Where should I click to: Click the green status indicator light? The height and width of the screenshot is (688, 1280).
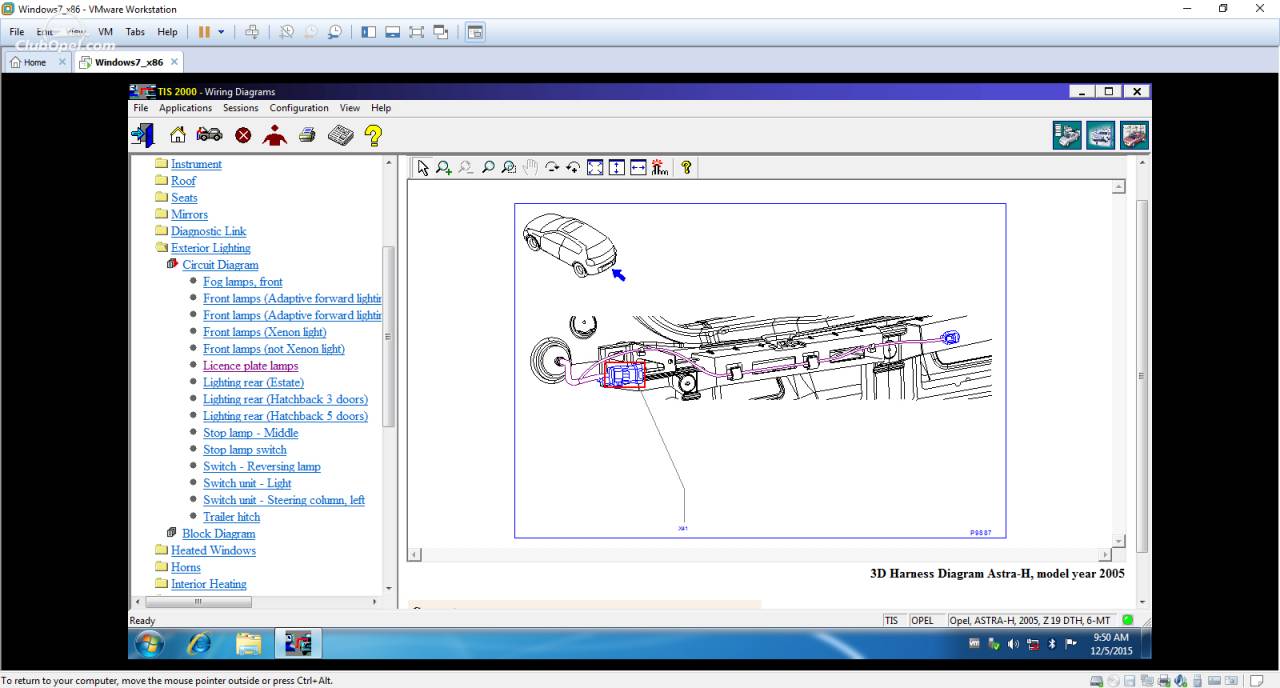pyautogui.click(x=1128, y=620)
